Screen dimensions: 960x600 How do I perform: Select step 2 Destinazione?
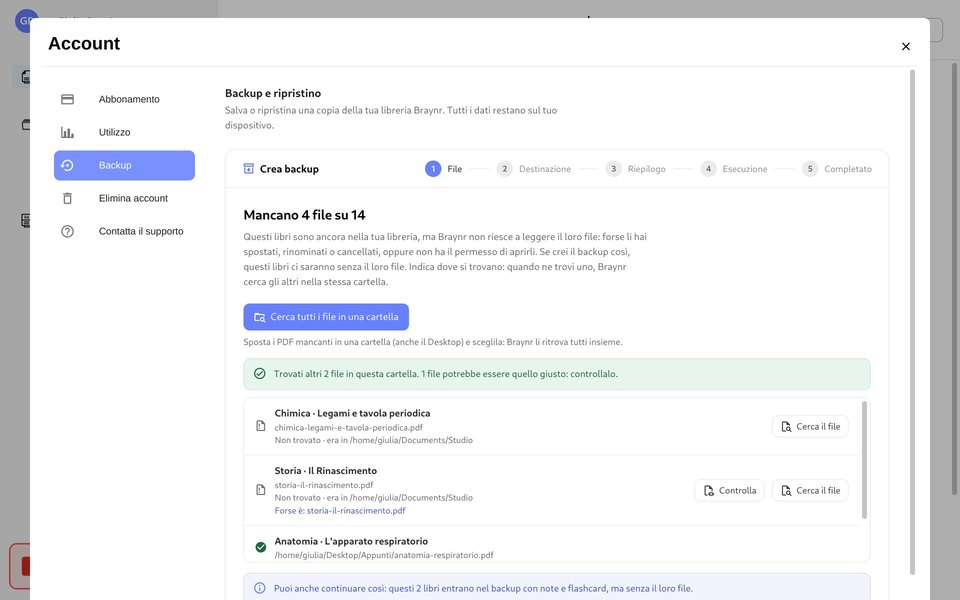pyautogui.click(x=534, y=169)
